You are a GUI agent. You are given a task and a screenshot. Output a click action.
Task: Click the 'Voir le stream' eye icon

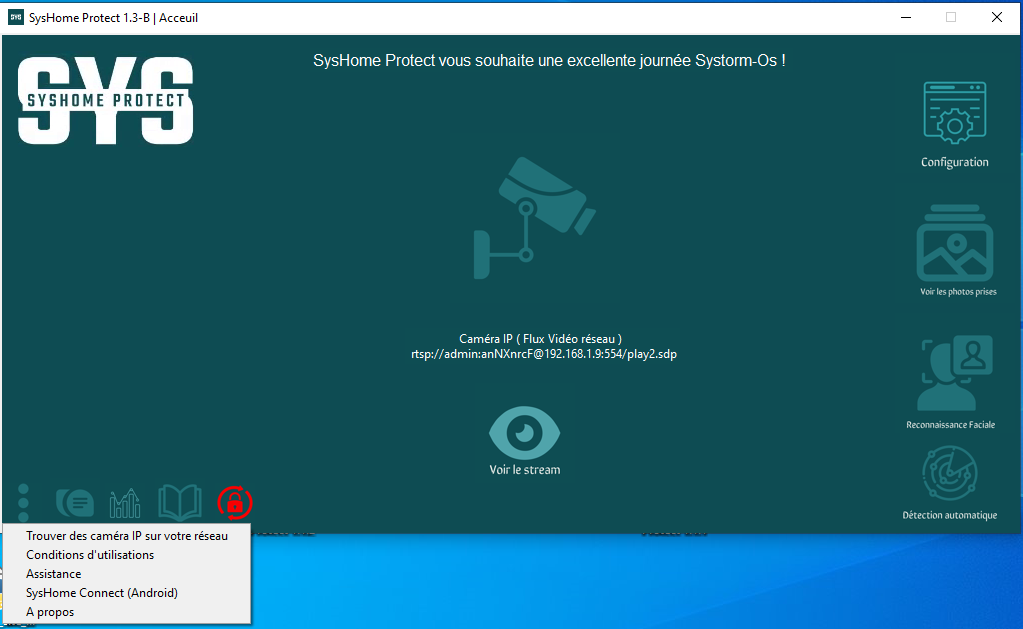click(525, 433)
